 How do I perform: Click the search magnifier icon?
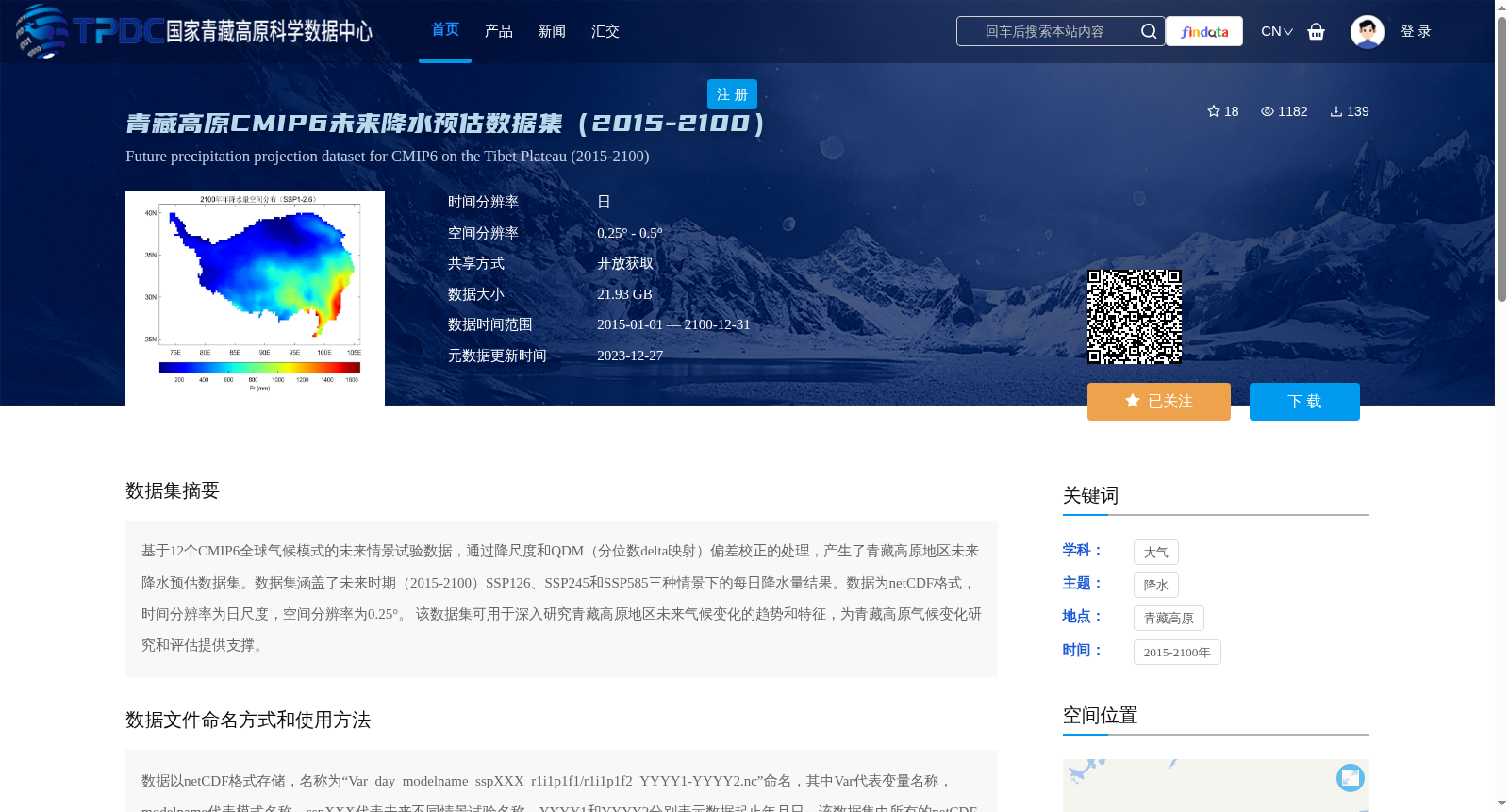tap(1148, 31)
